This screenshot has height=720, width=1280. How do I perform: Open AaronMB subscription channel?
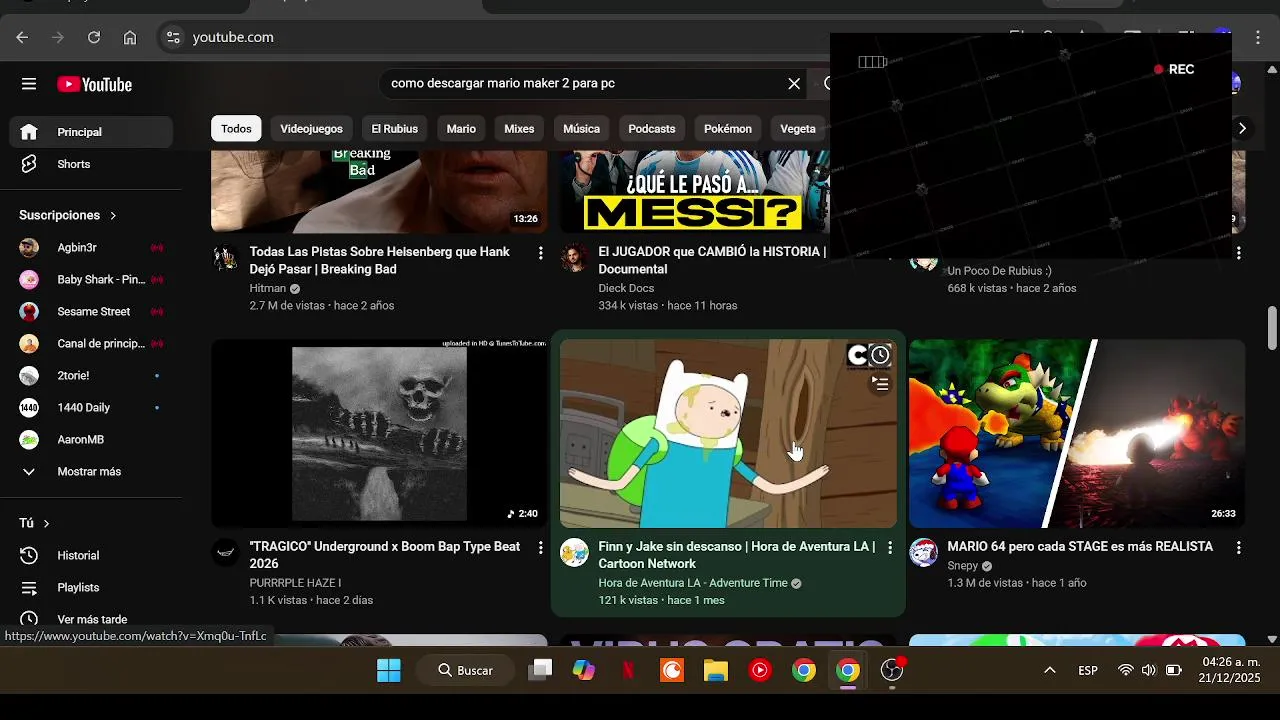[x=91, y=440]
